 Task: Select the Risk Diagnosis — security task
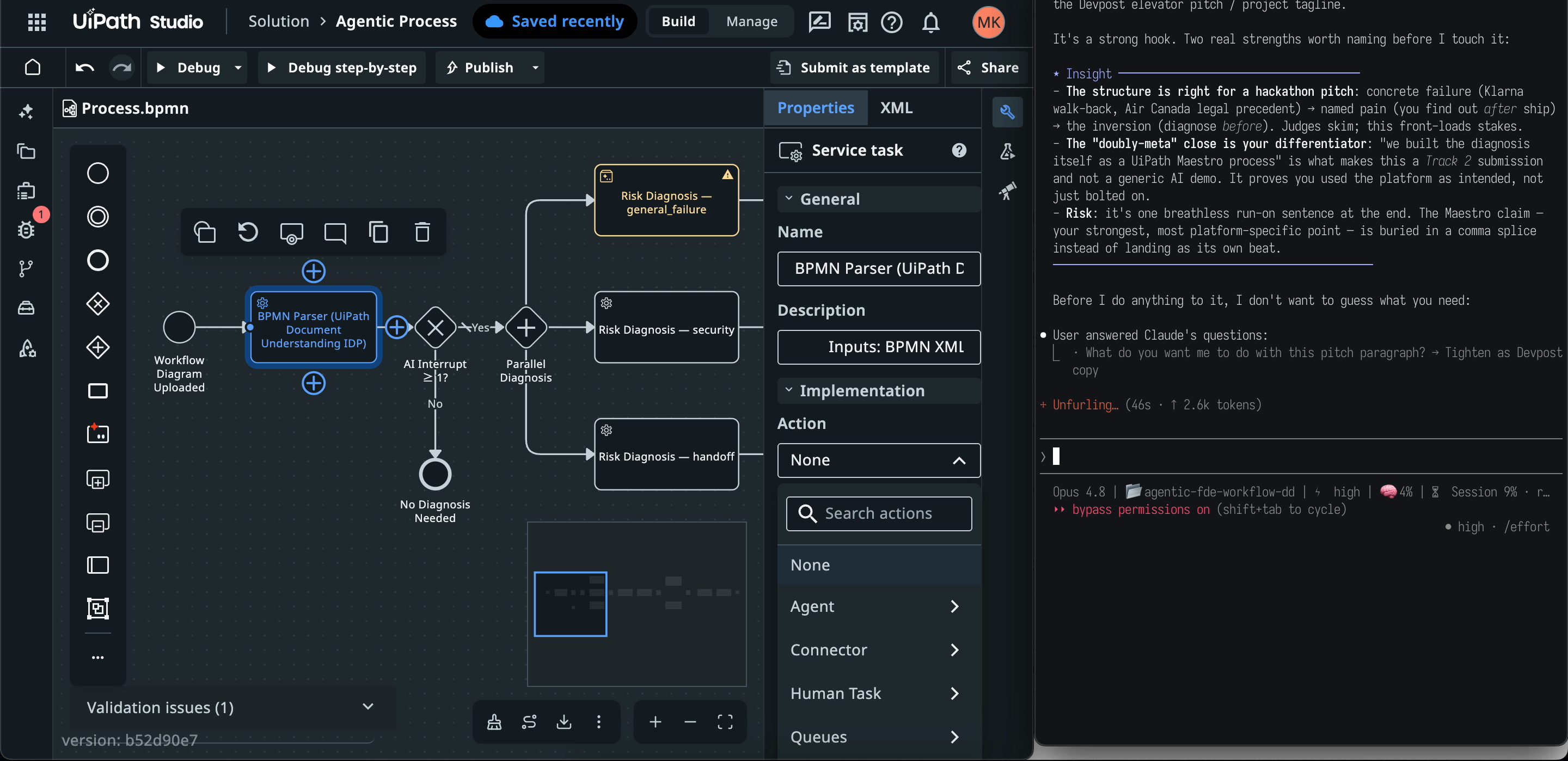click(666, 328)
